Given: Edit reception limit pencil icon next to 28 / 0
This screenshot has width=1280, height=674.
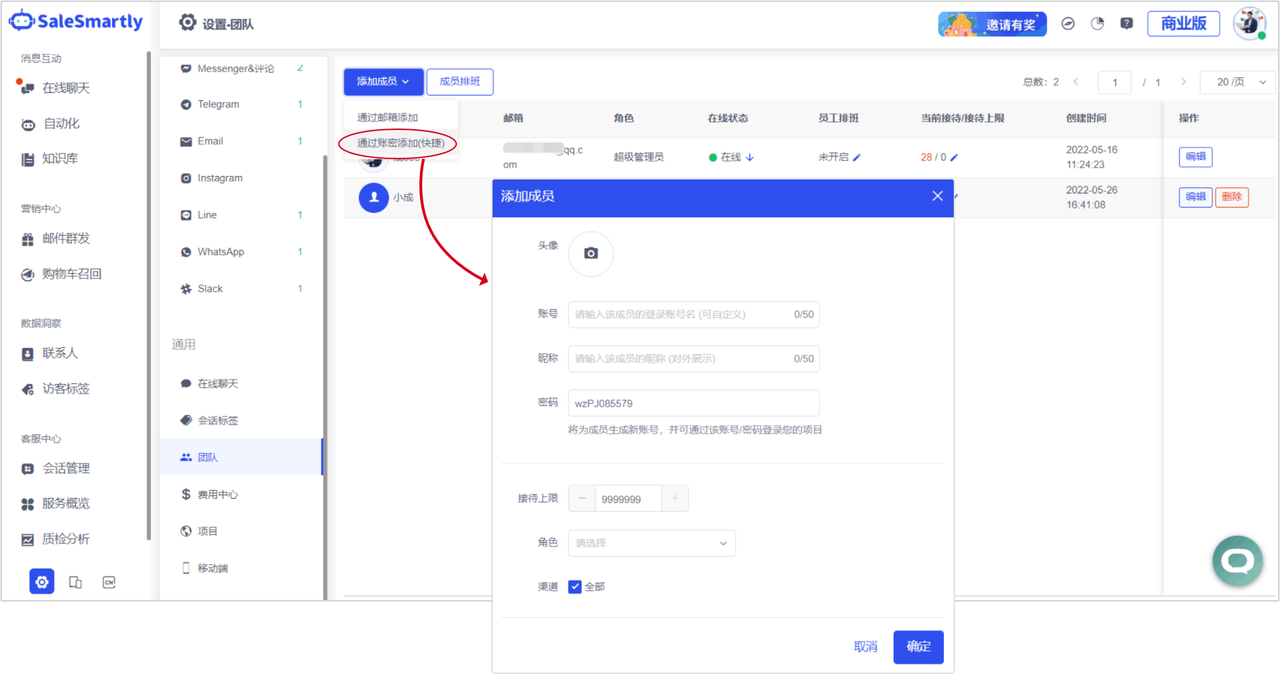Looking at the screenshot, I should pyautogui.click(x=954, y=157).
